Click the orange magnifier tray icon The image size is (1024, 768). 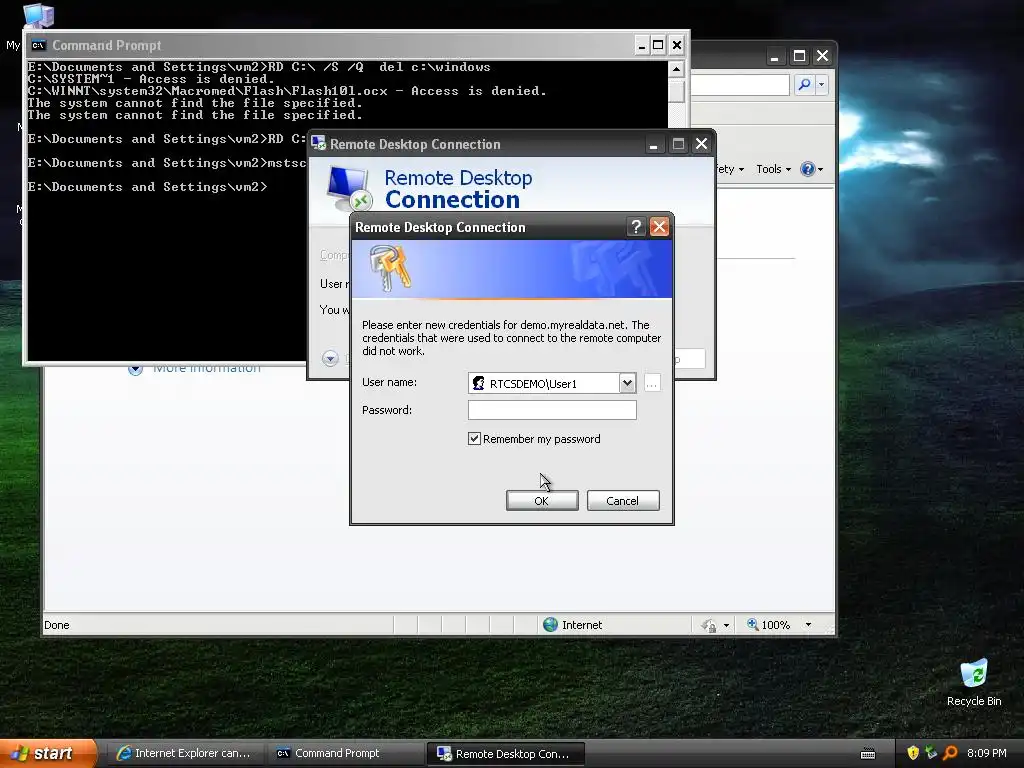[x=950, y=753]
